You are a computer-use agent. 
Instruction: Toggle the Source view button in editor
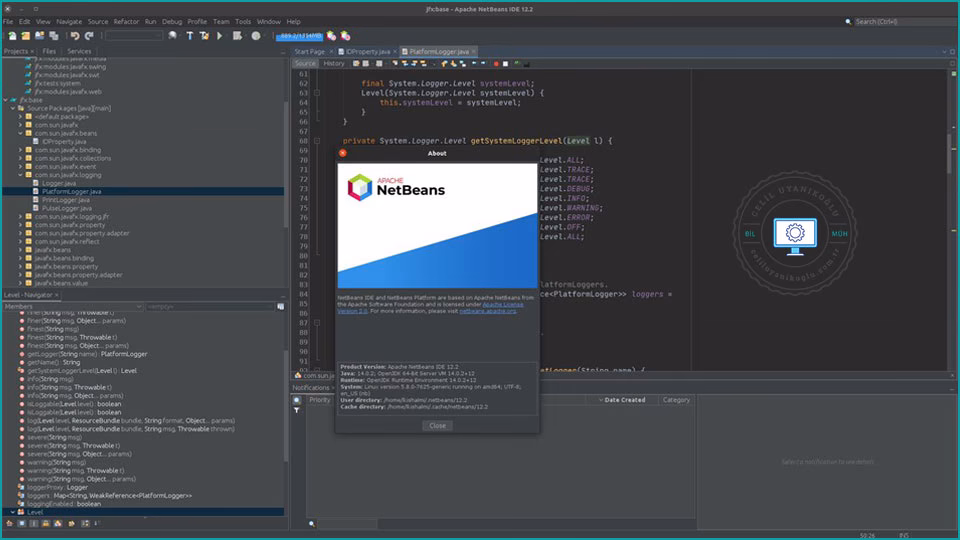(x=304, y=64)
